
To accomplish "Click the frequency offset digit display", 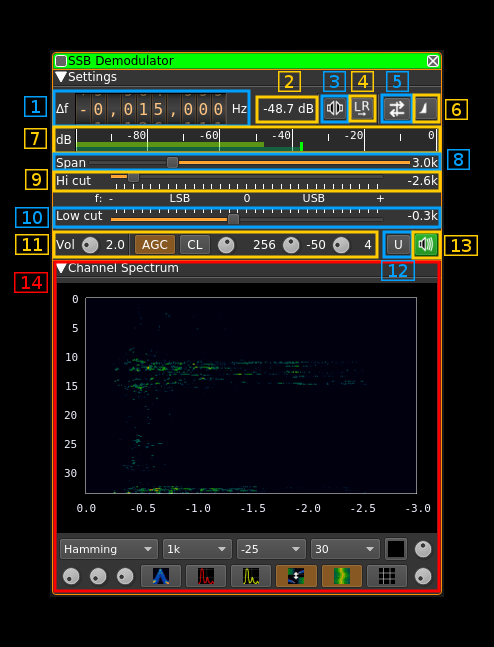I will [x=151, y=109].
